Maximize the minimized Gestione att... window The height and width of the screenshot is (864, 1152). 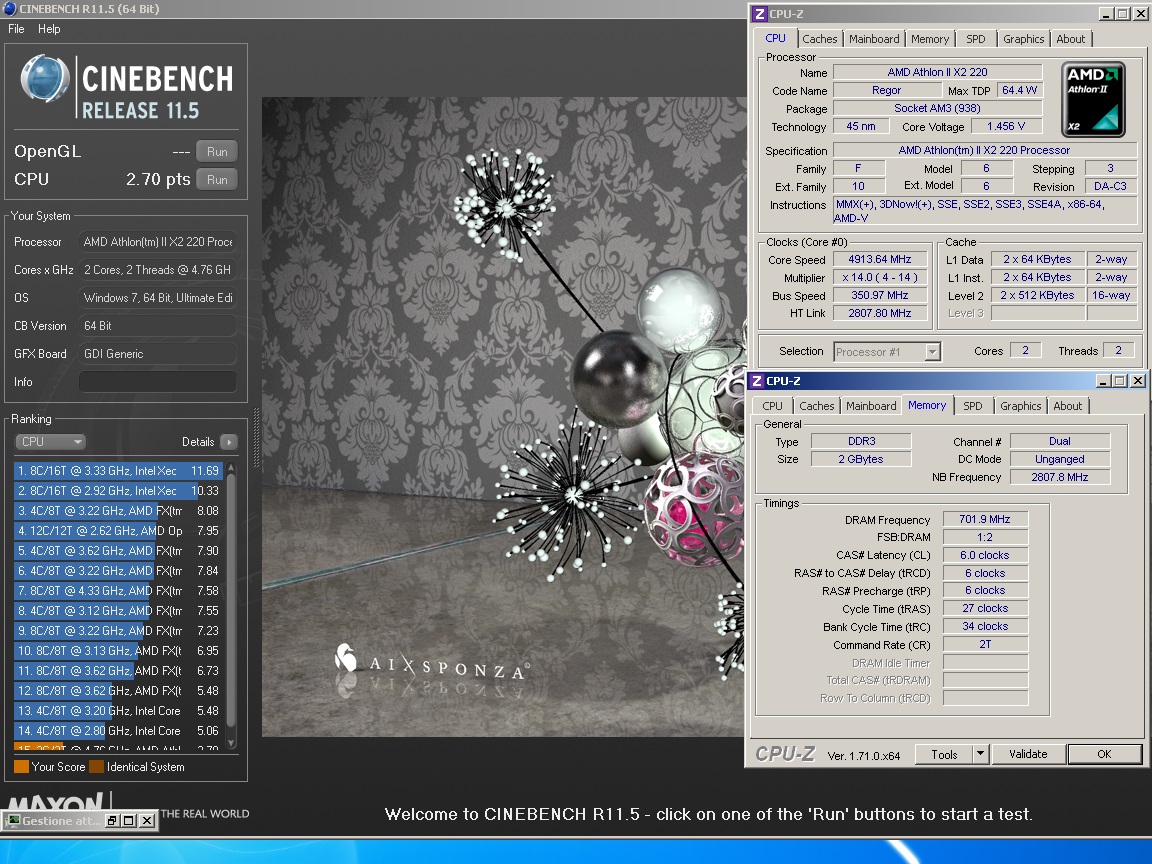129,821
